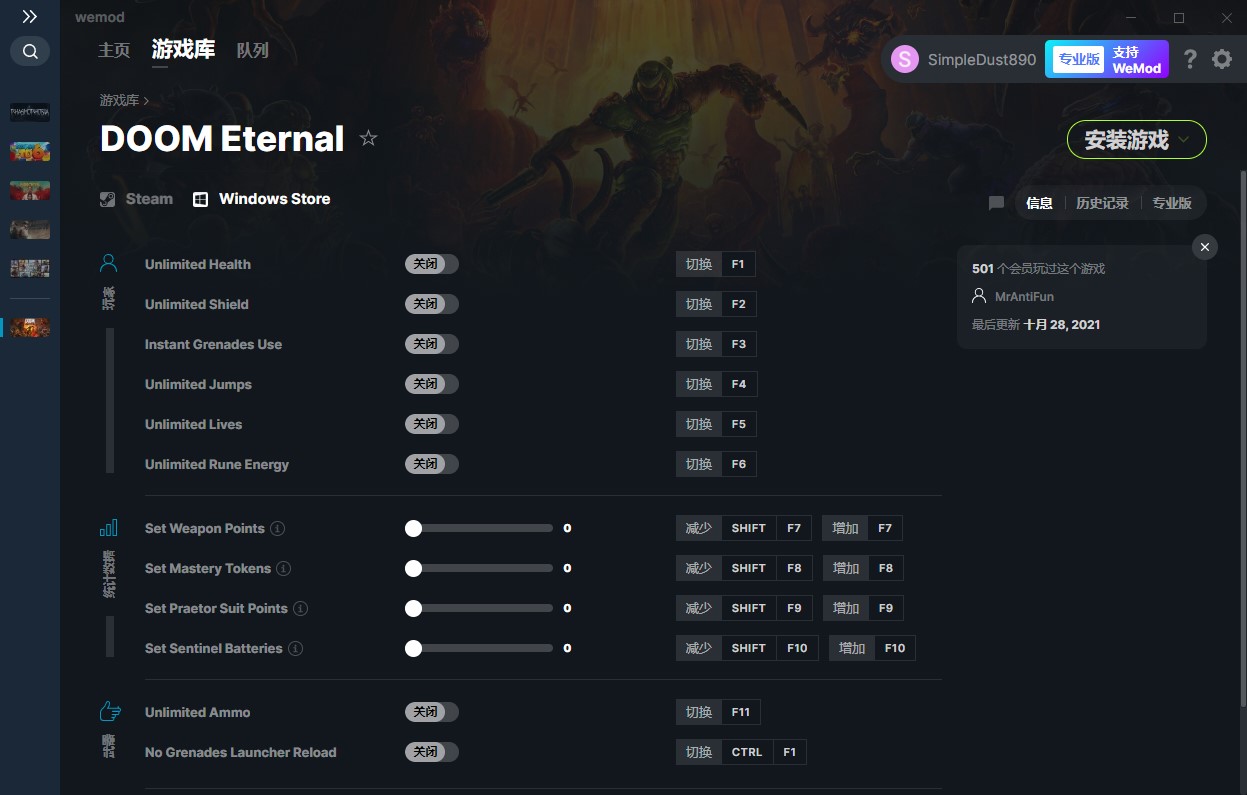Image resolution: width=1247 pixels, height=795 pixels.
Task: Toggle Unlimited Jumps switch
Action: point(432,384)
